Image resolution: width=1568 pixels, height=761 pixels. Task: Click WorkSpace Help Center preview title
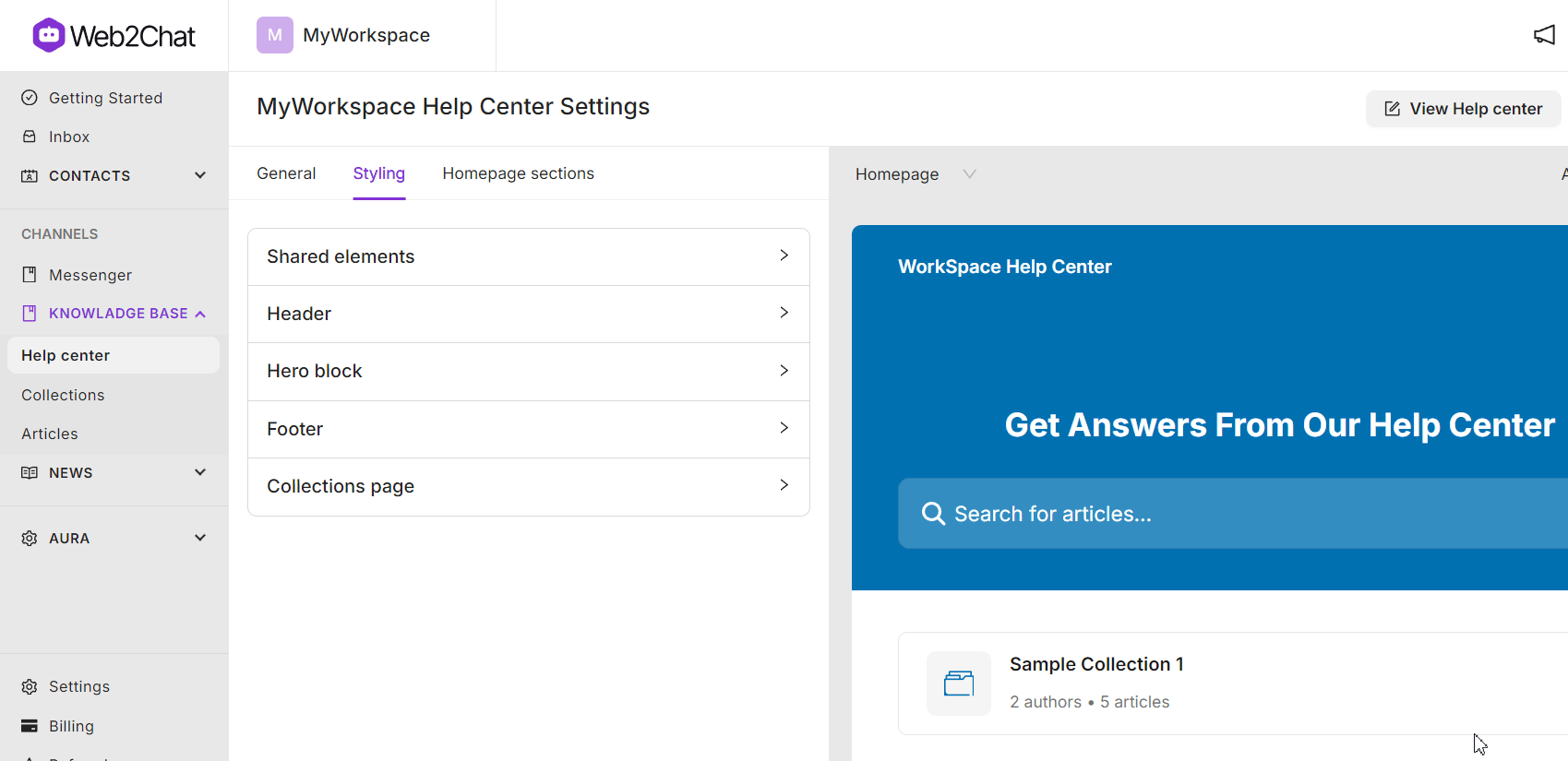click(1005, 267)
